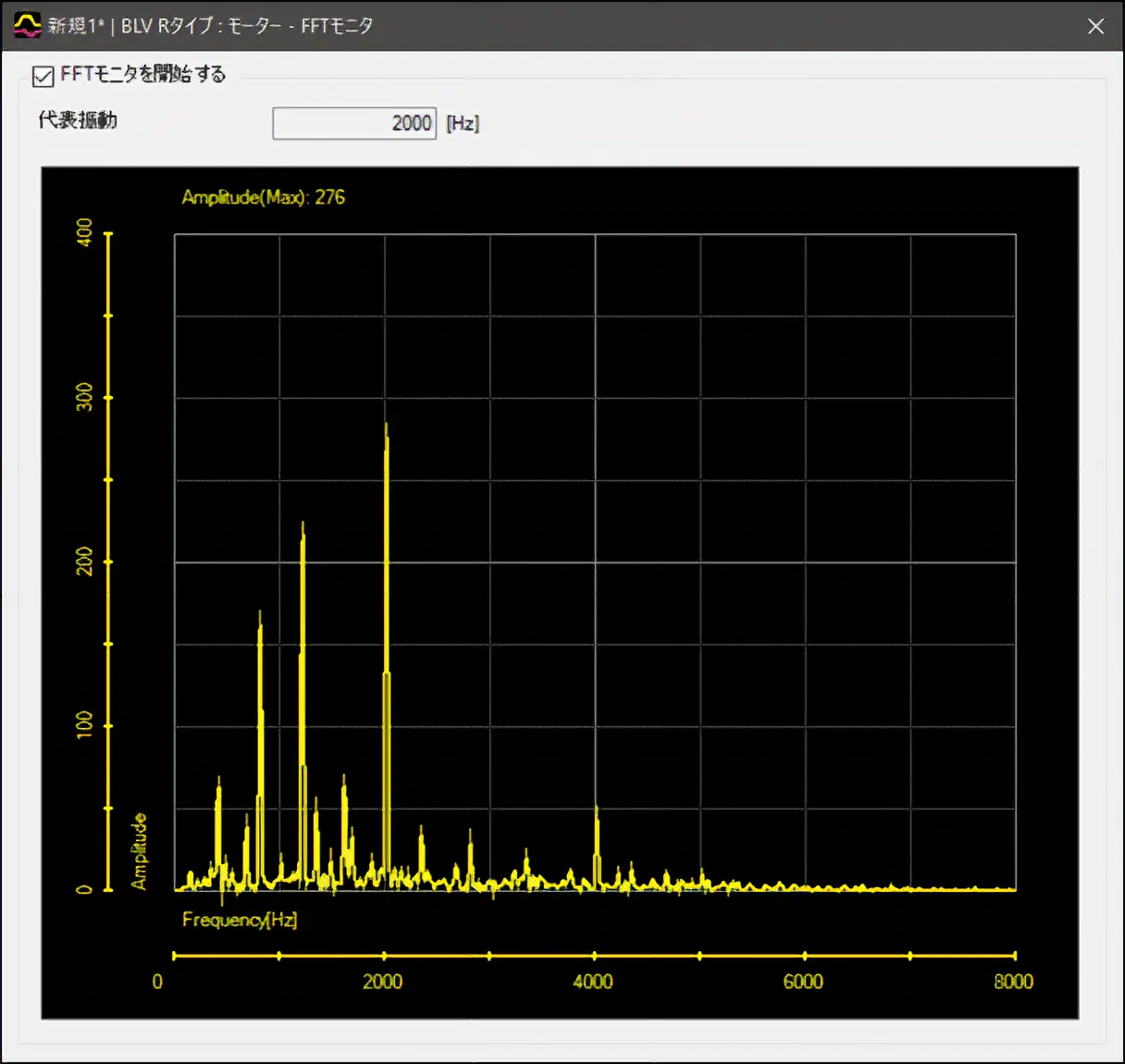
Task: Click the window title text in title bar
Action: pos(211,26)
